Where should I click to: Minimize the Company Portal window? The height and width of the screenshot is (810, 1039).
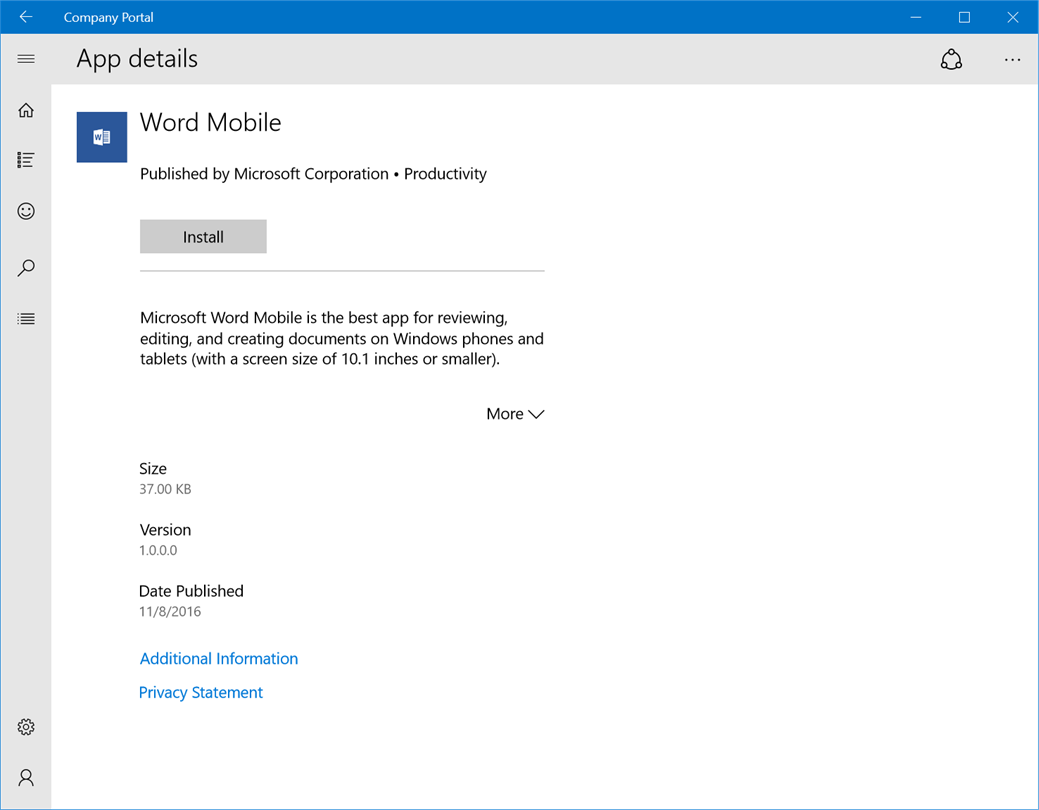pyautogui.click(x=916, y=17)
